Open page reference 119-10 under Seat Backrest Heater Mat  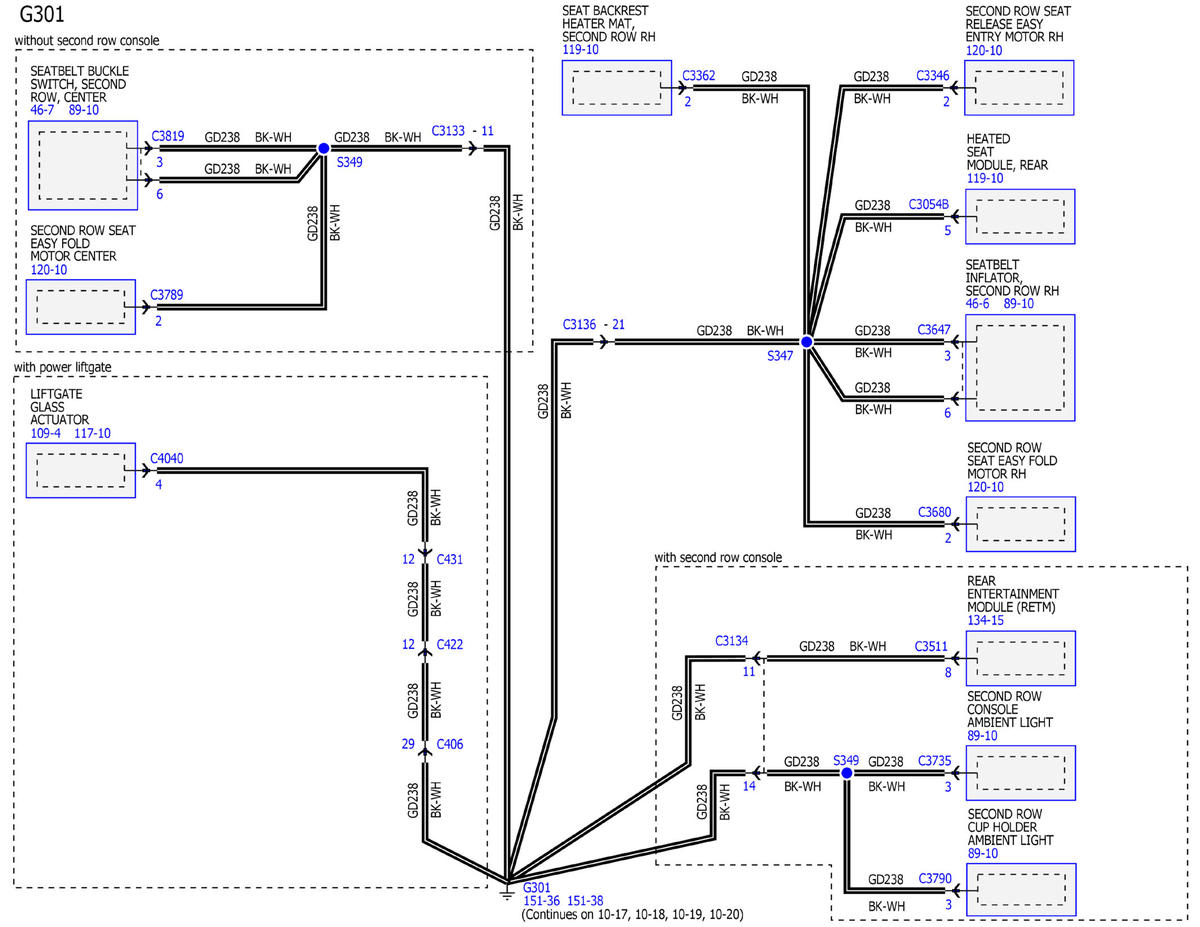pyautogui.click(x=581, y=49)
